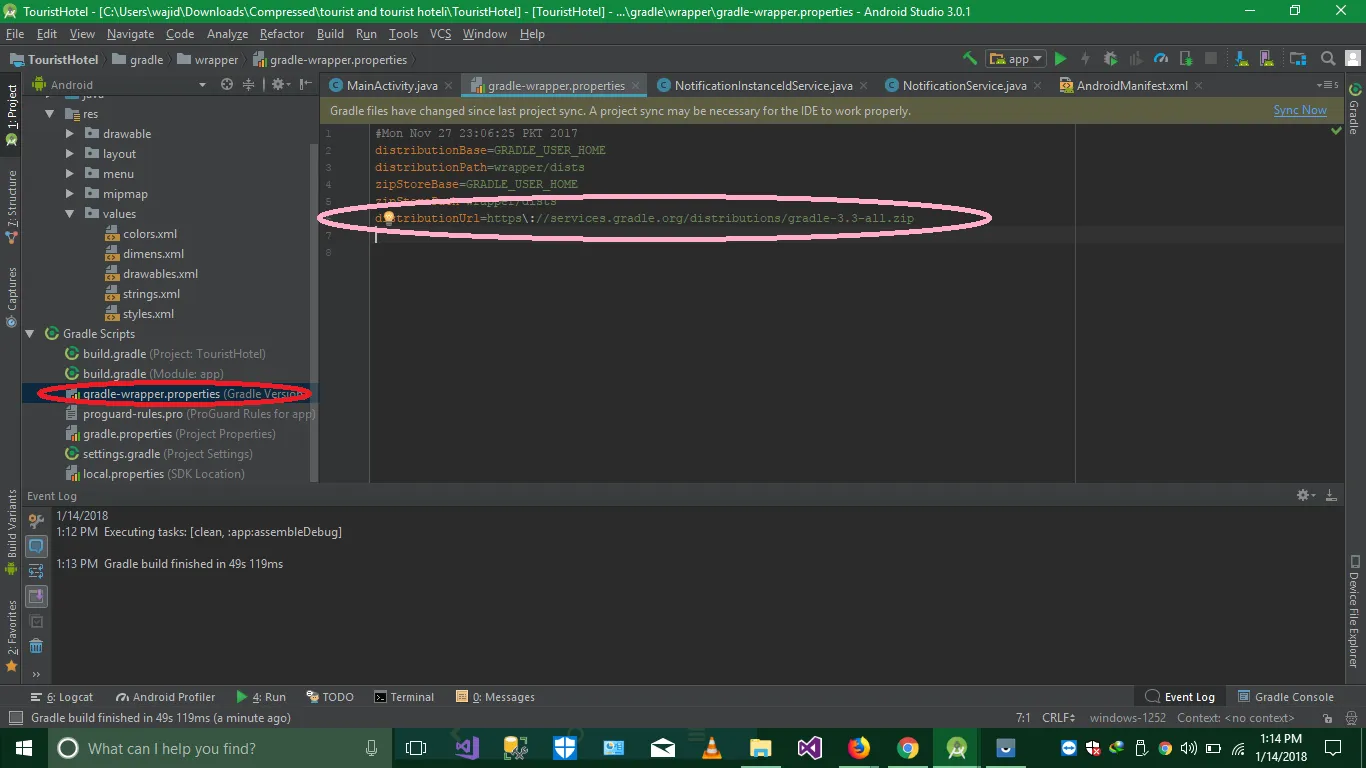Screen dimensions: 1366x768
Task: Click the Scroll from Source target icon
Action: tap(227, 85)
